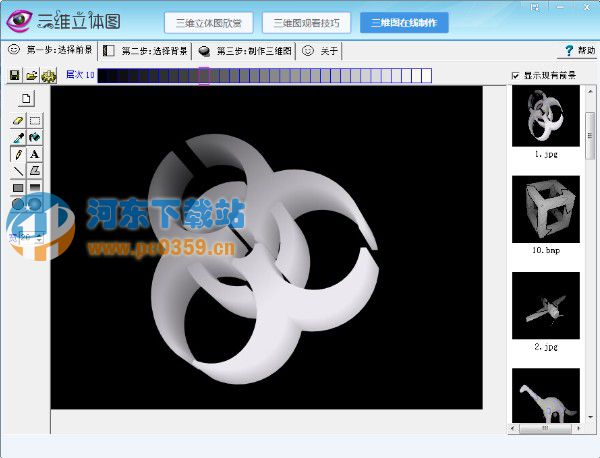Select the Pencil tool

18,154
